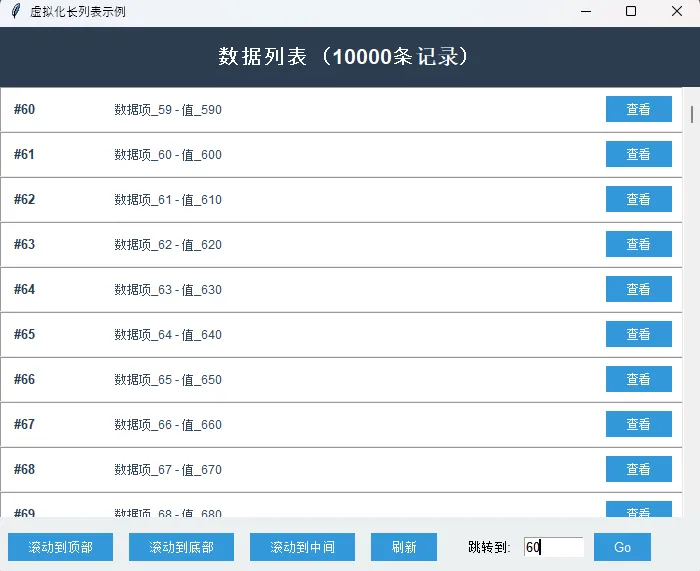
Task: Focus the 跳转到 input field
Action: point(553,547)
